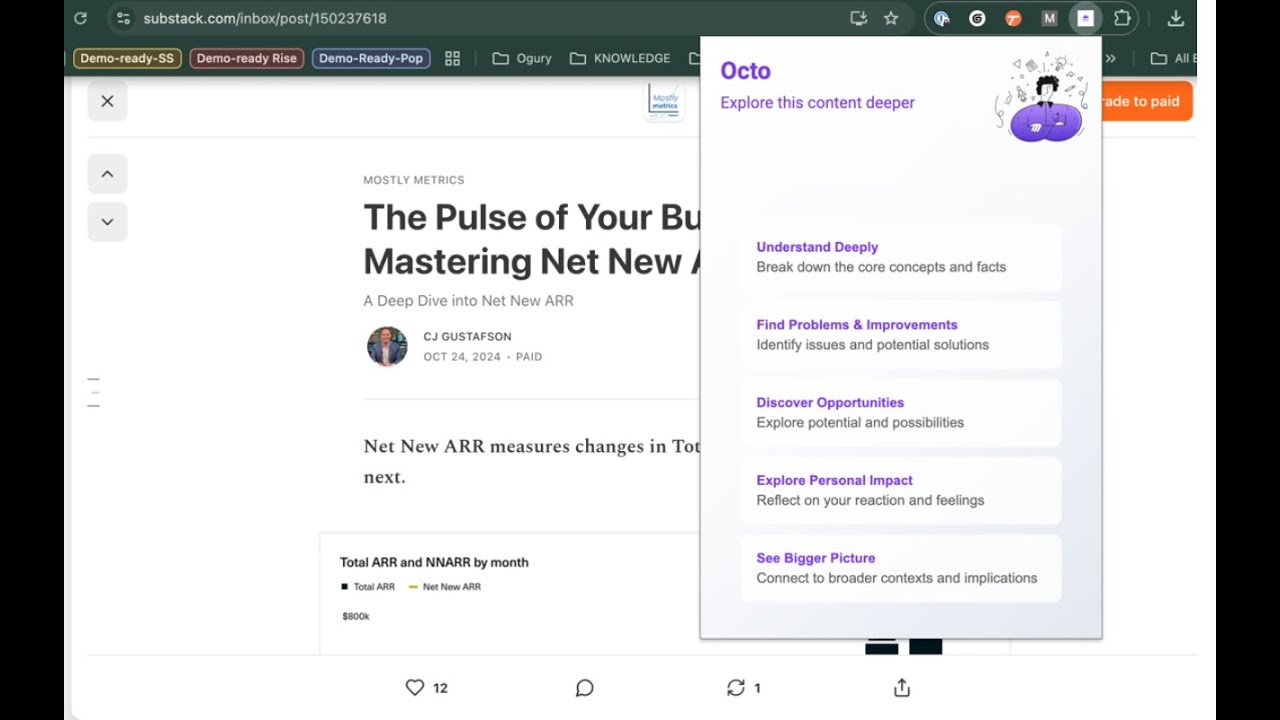Share the post with the share icon
This screenshot has width=1280, height=720.
click(901, 687)
